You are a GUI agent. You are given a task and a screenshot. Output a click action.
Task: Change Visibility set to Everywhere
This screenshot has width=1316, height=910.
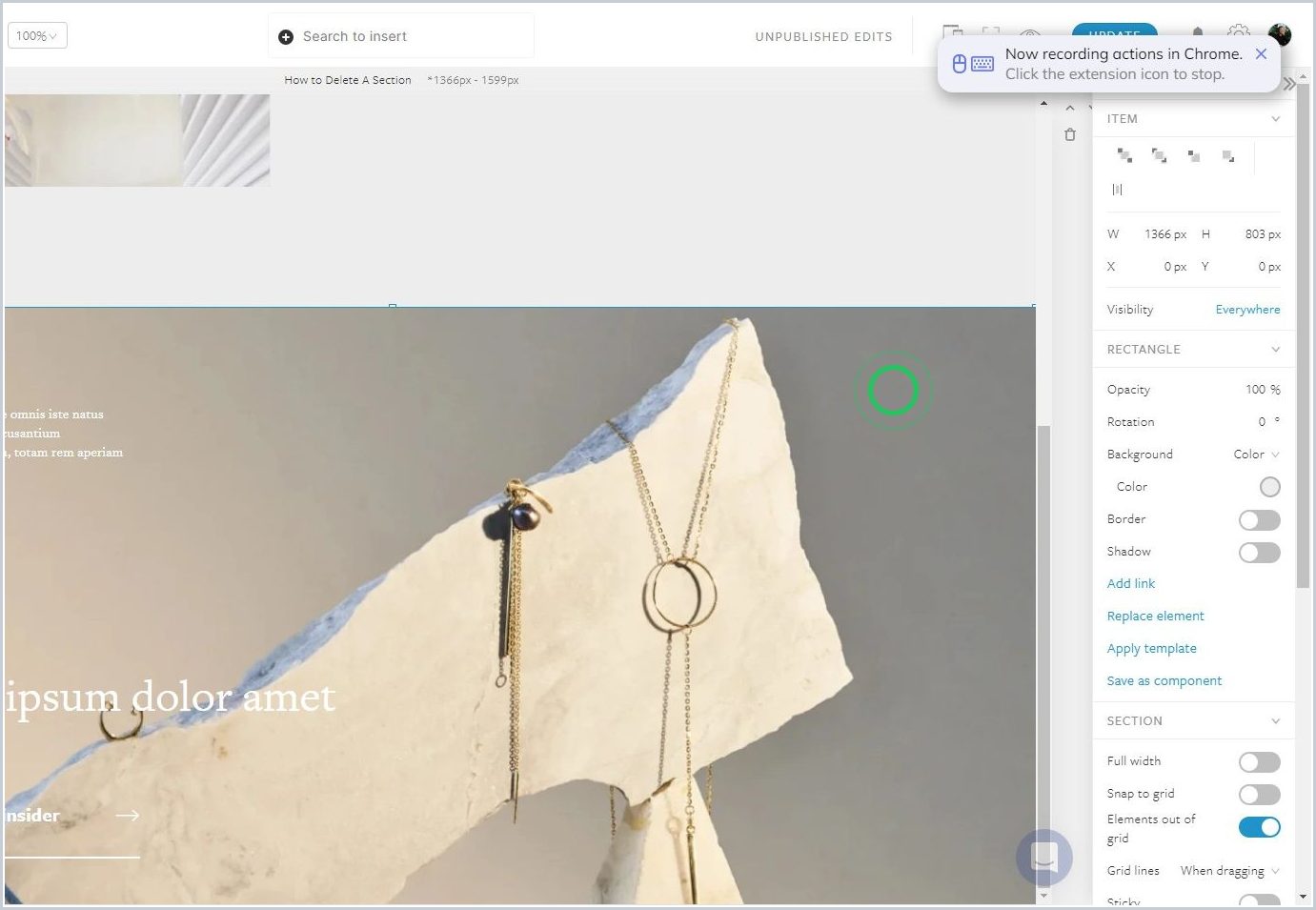1247,310
